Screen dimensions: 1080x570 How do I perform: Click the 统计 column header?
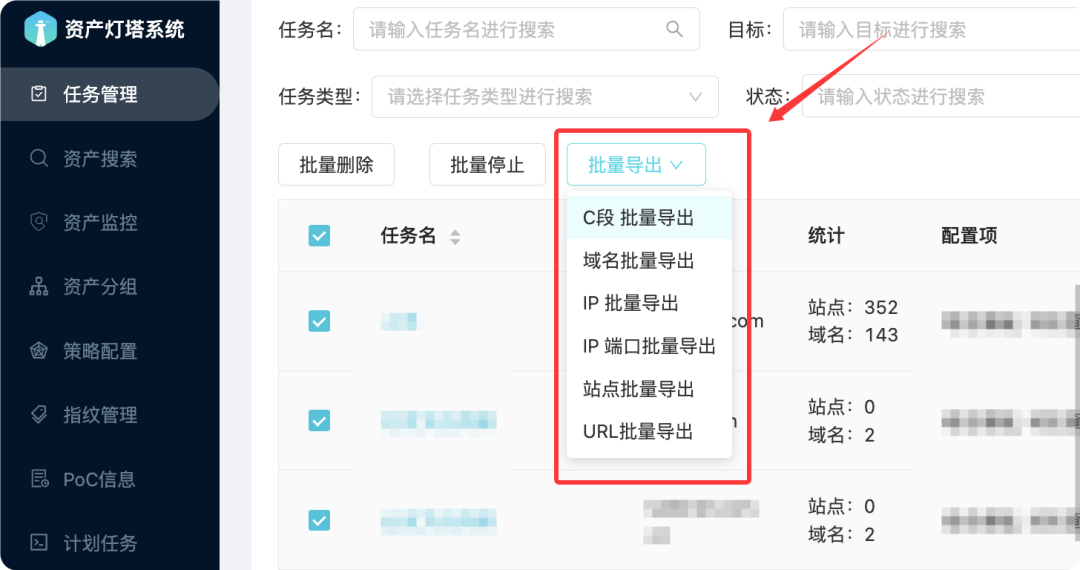point(826,235)
